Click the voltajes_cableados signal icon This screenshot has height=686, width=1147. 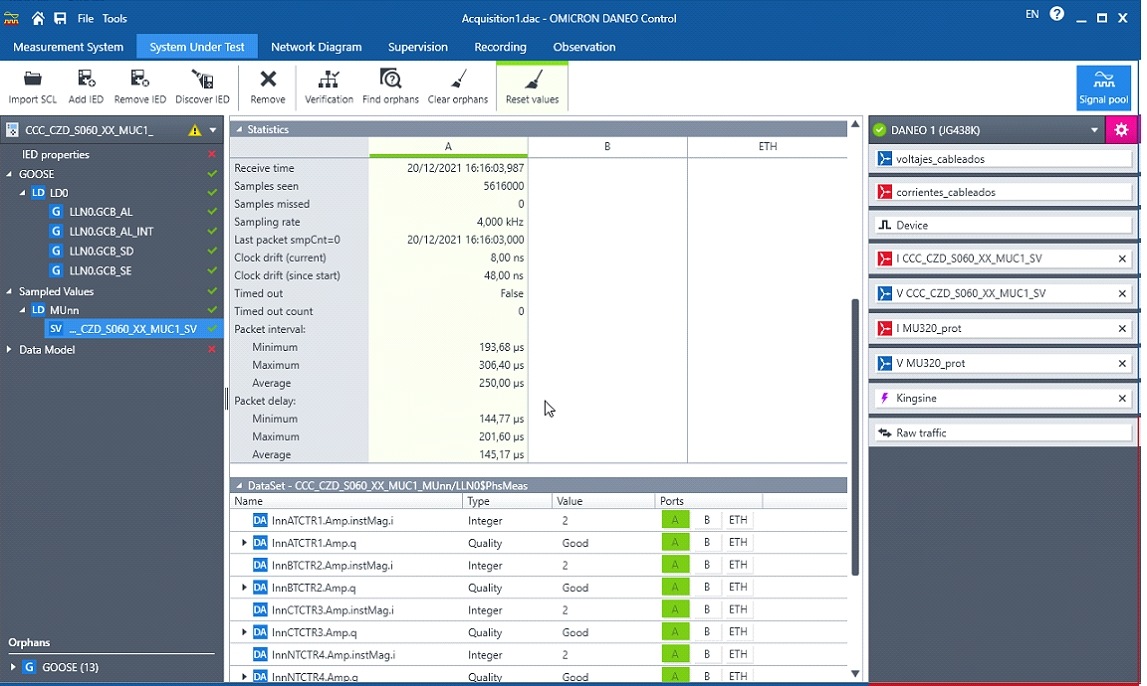point(884,159)
